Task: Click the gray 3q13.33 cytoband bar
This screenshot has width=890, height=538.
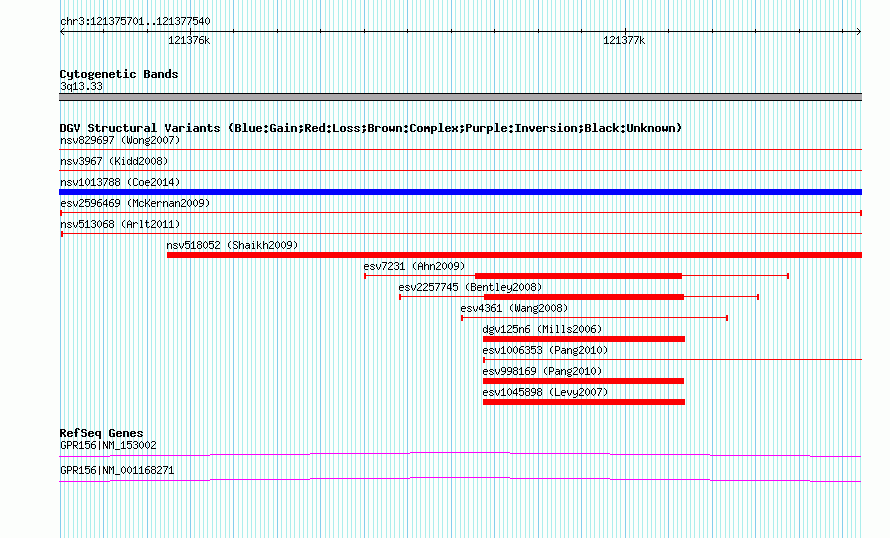Action: 460,97
